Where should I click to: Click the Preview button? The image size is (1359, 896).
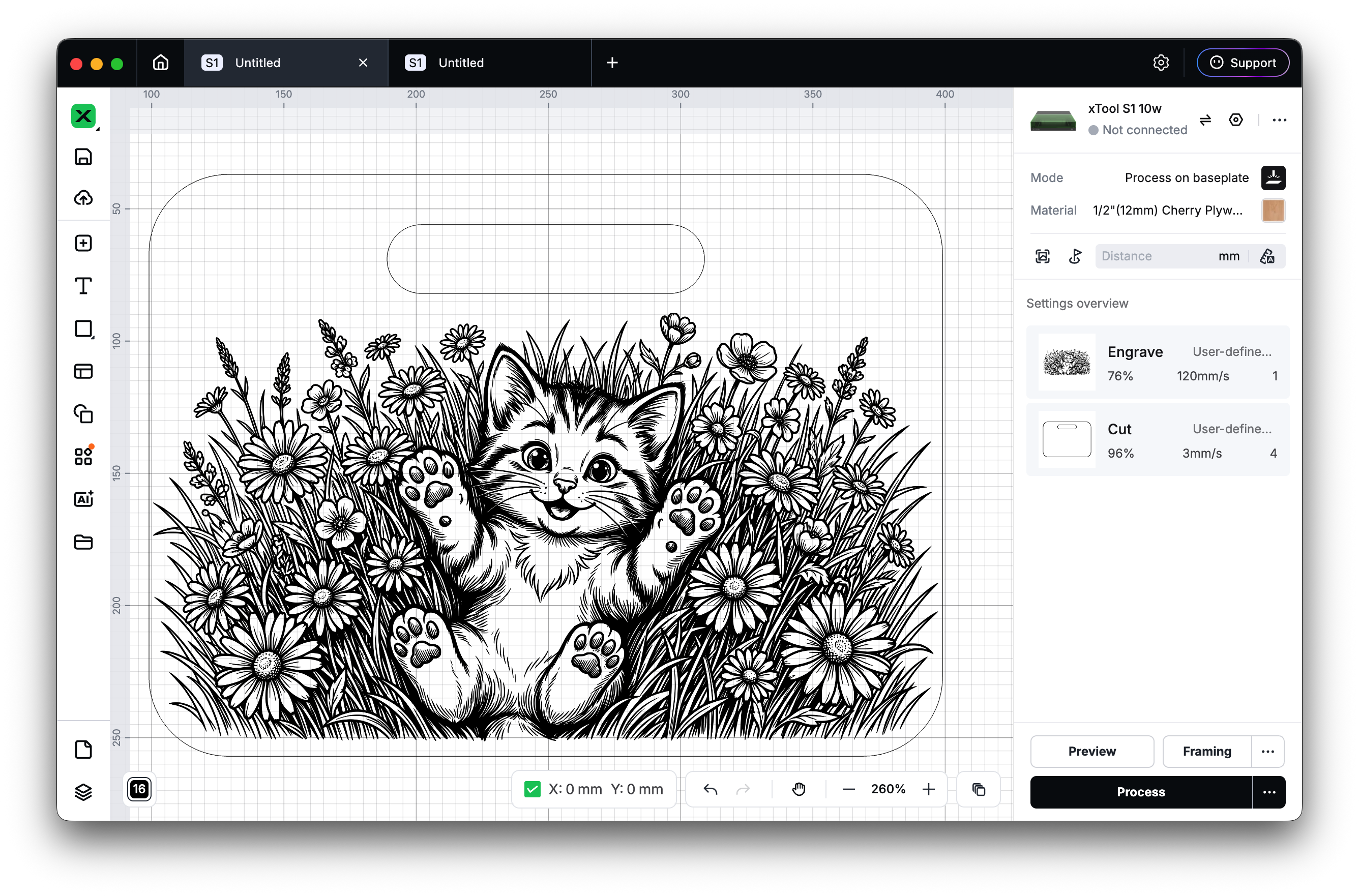(x=1091, y=751)
